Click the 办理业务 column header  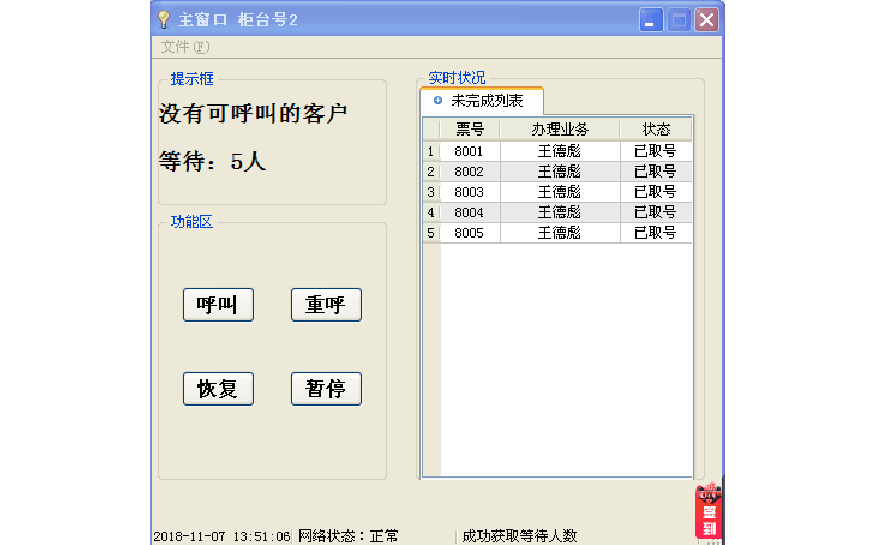[560, 129]
